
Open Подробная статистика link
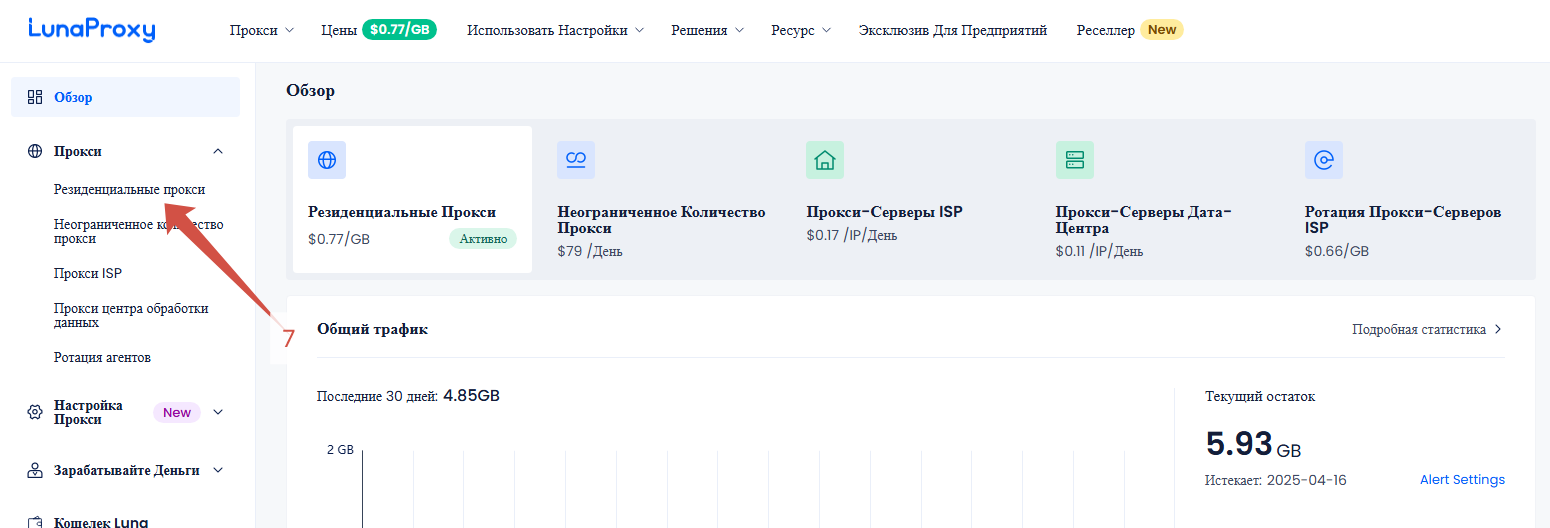[x=1426, y=329]
